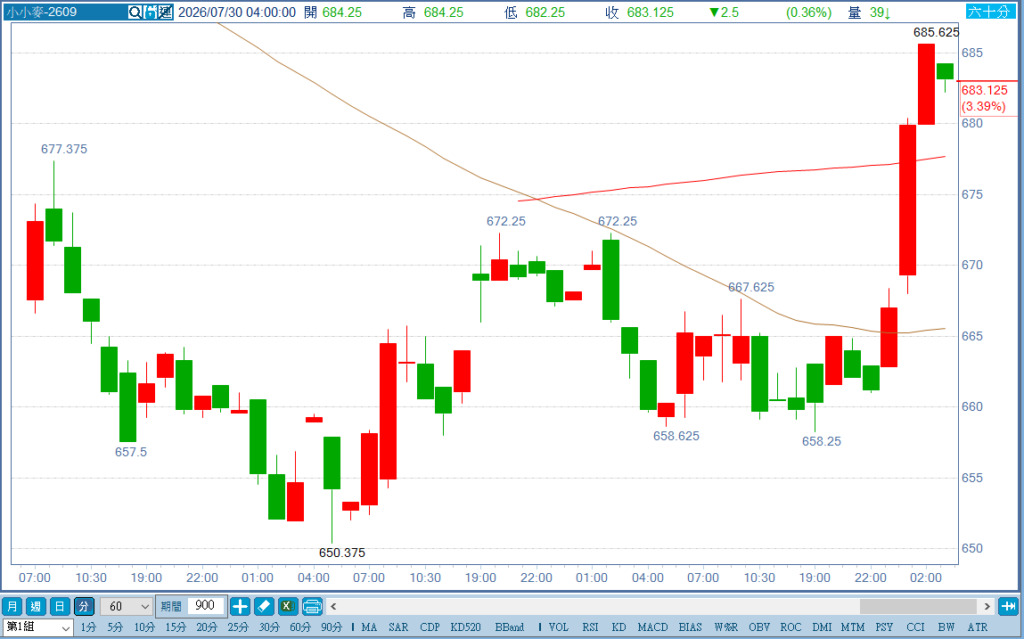Toggle the KD indicator

coord(618,627)
